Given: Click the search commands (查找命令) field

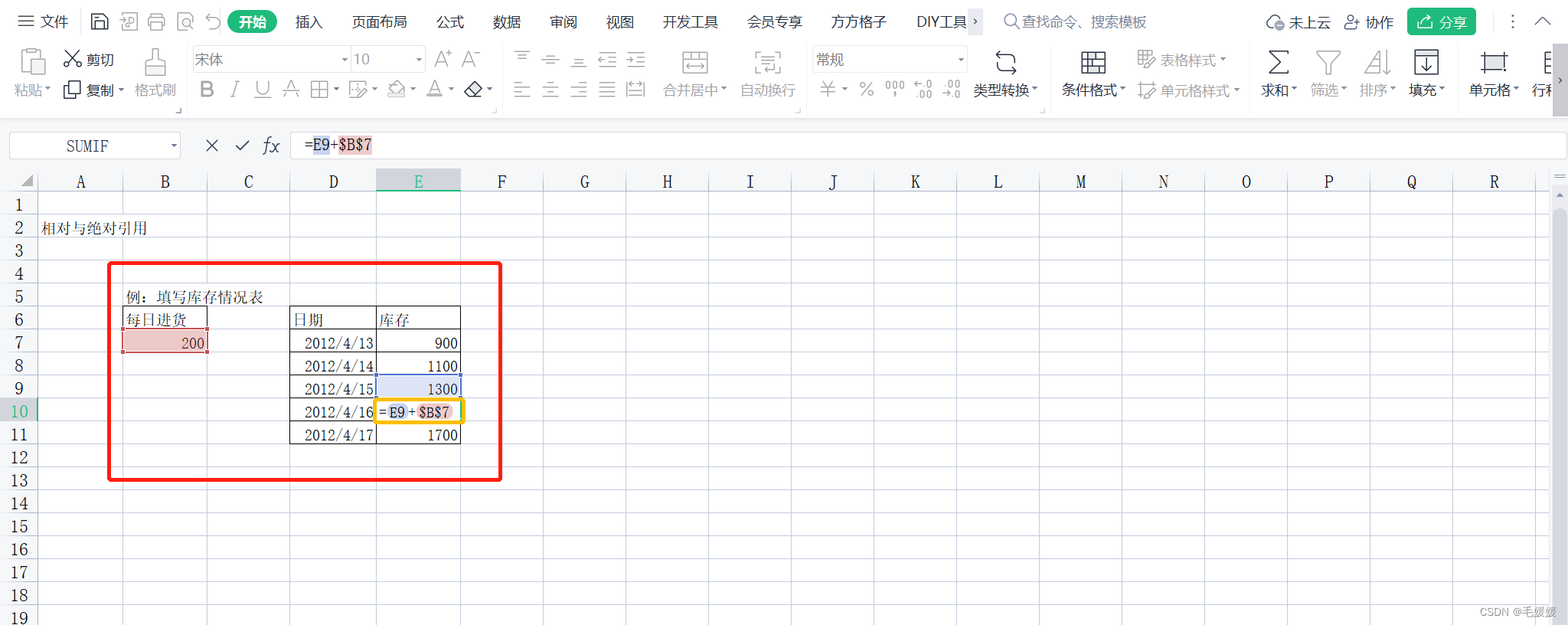Looking at the screenshot, I should pos(1076,22).
